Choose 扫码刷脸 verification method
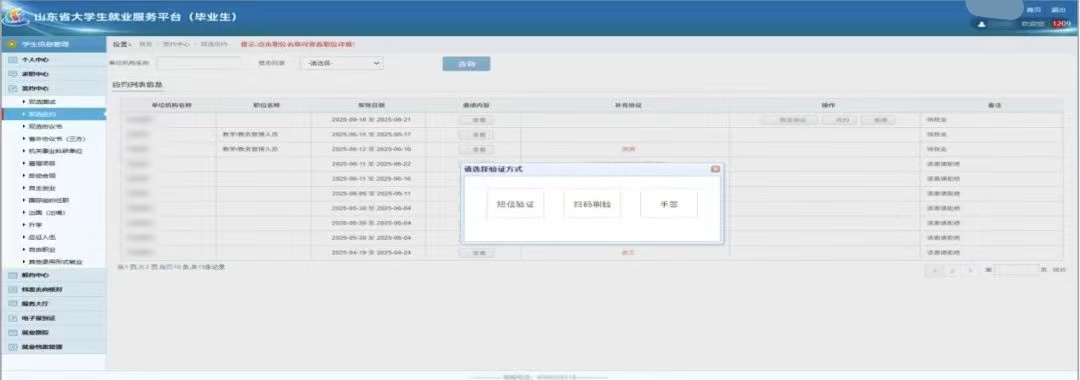The height and width of the screenshot is (380, 1080). coord(592,204)
